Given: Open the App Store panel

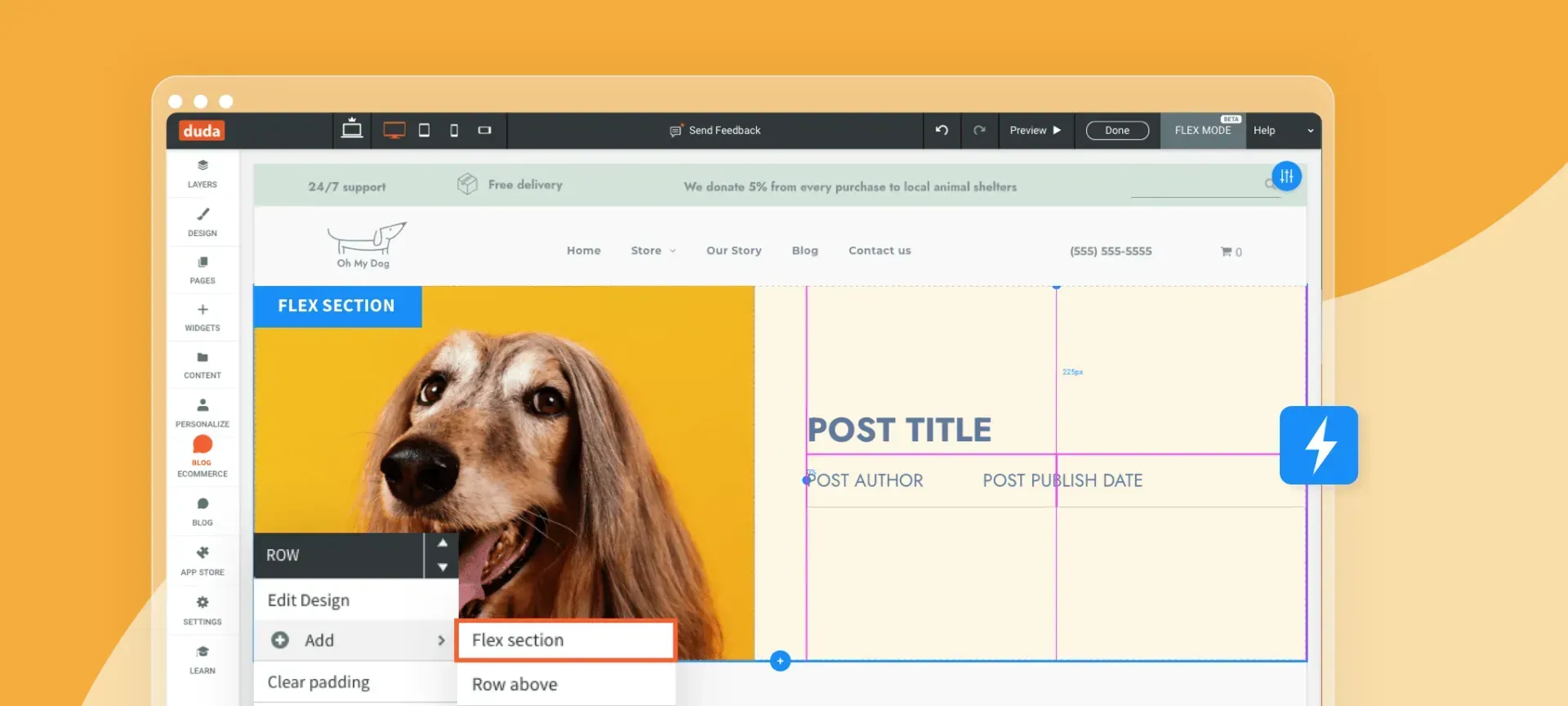Looking at the screenshot, I should 203,561.
